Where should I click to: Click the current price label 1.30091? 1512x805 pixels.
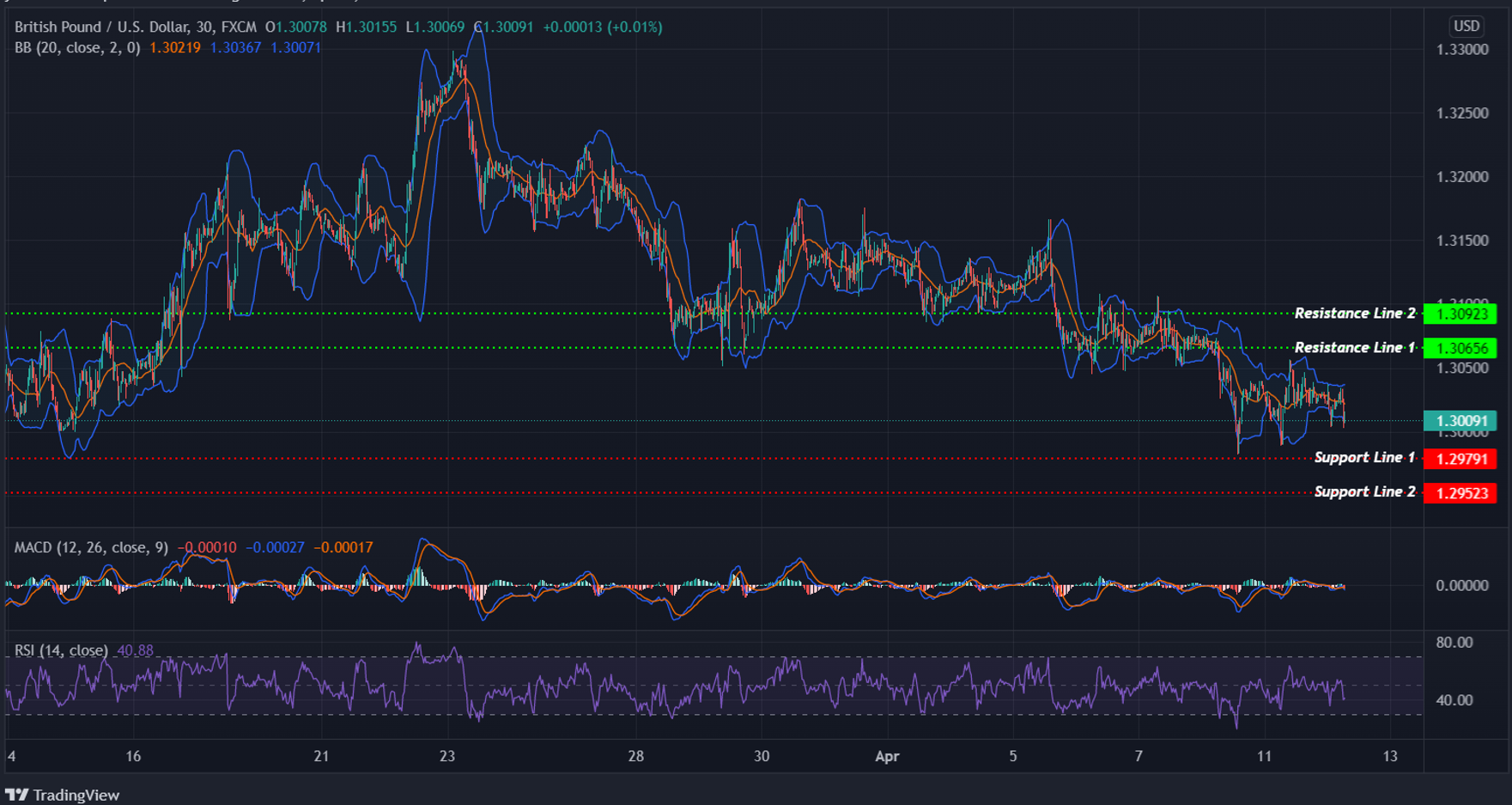pos(1460,421)
